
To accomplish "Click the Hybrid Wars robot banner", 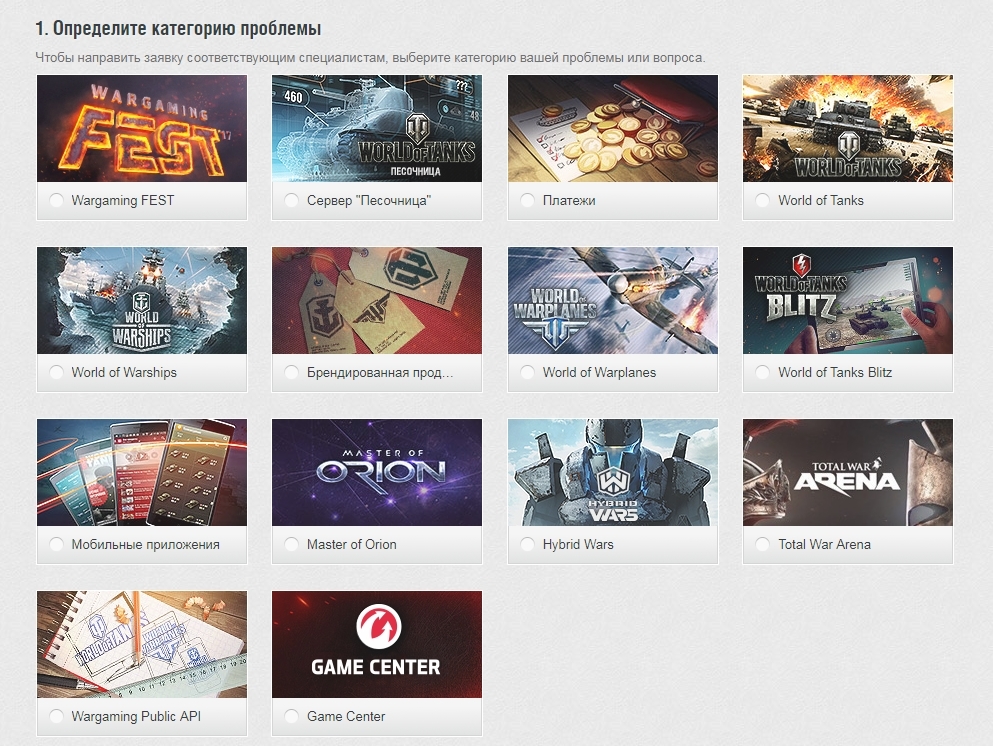I will (613, 472).
